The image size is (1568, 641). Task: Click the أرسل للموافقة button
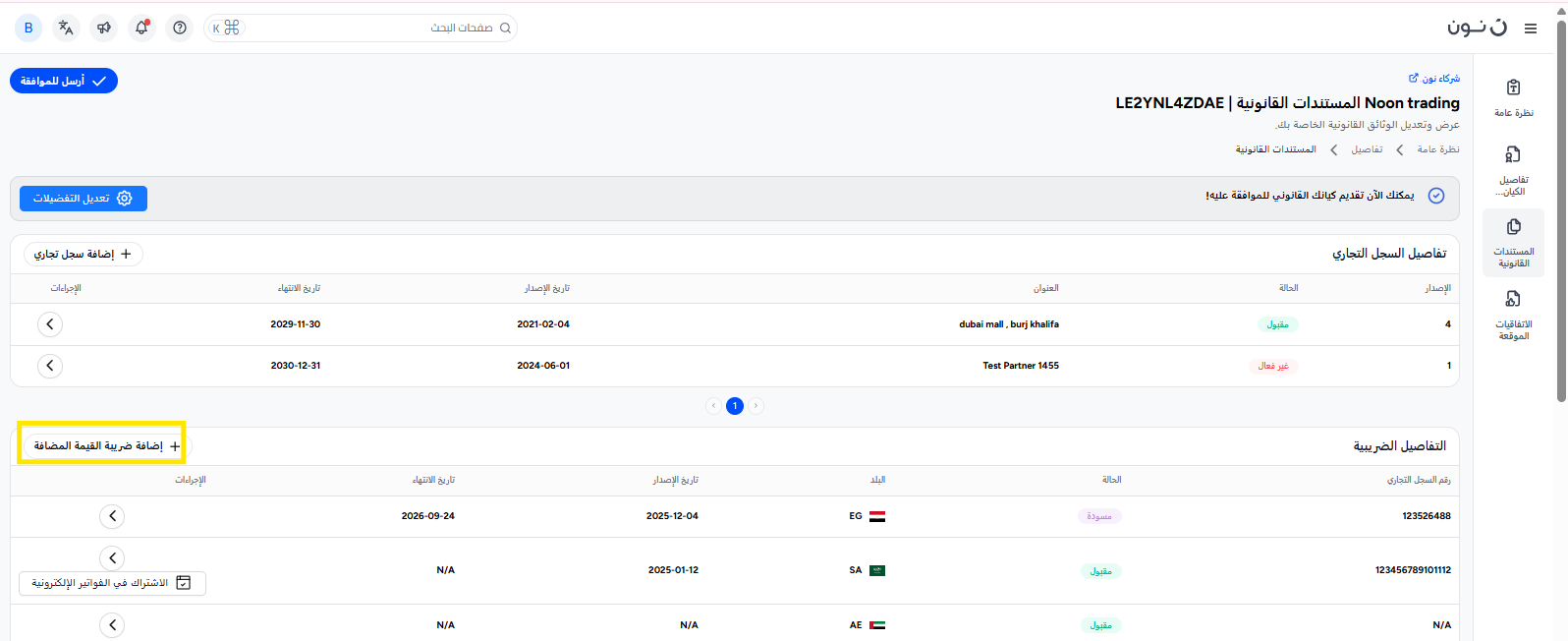(x=64, y=81)
